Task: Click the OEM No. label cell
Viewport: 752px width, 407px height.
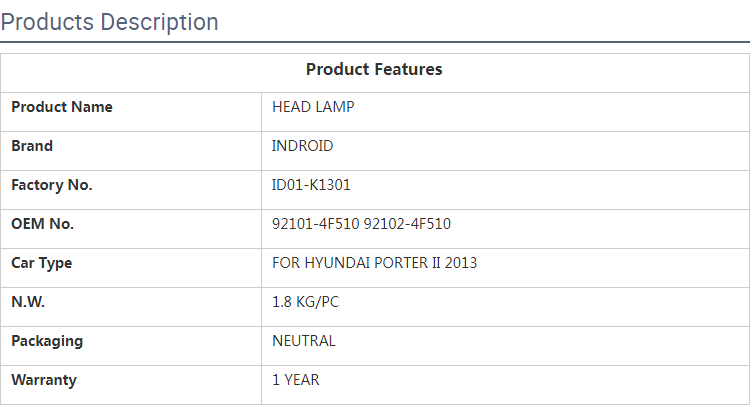Action: point(42,224)
